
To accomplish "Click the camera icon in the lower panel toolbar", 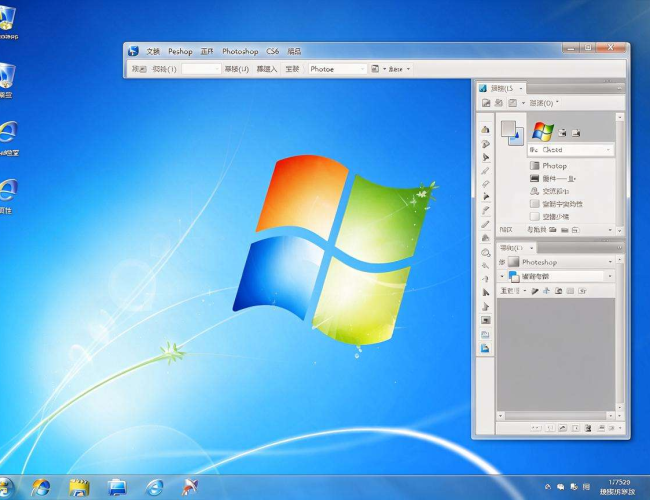I will point(558,291).
